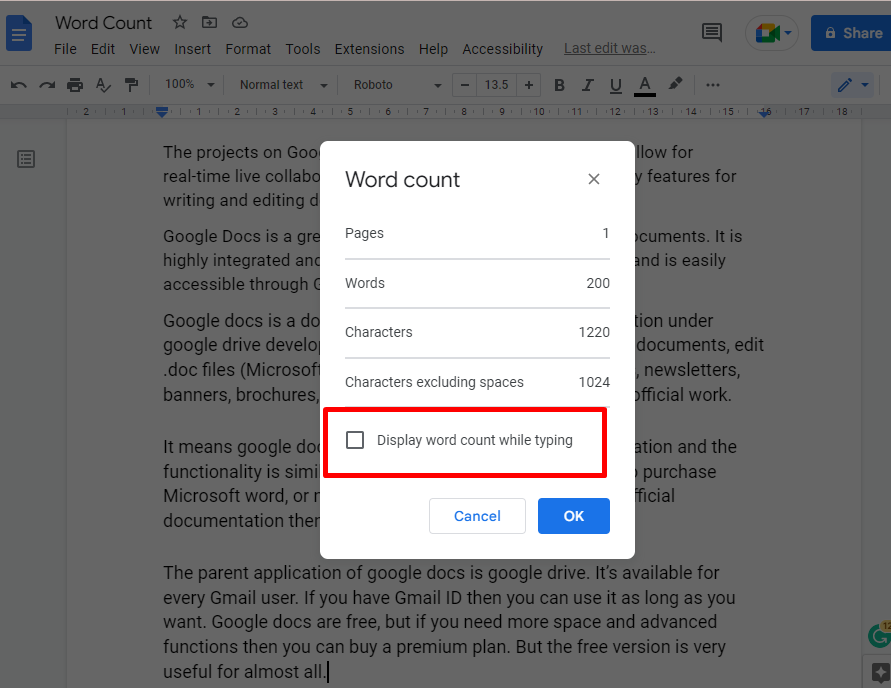891x688 pixels.
Task: Click the Pages label in dialog
Action: (364, 233)
